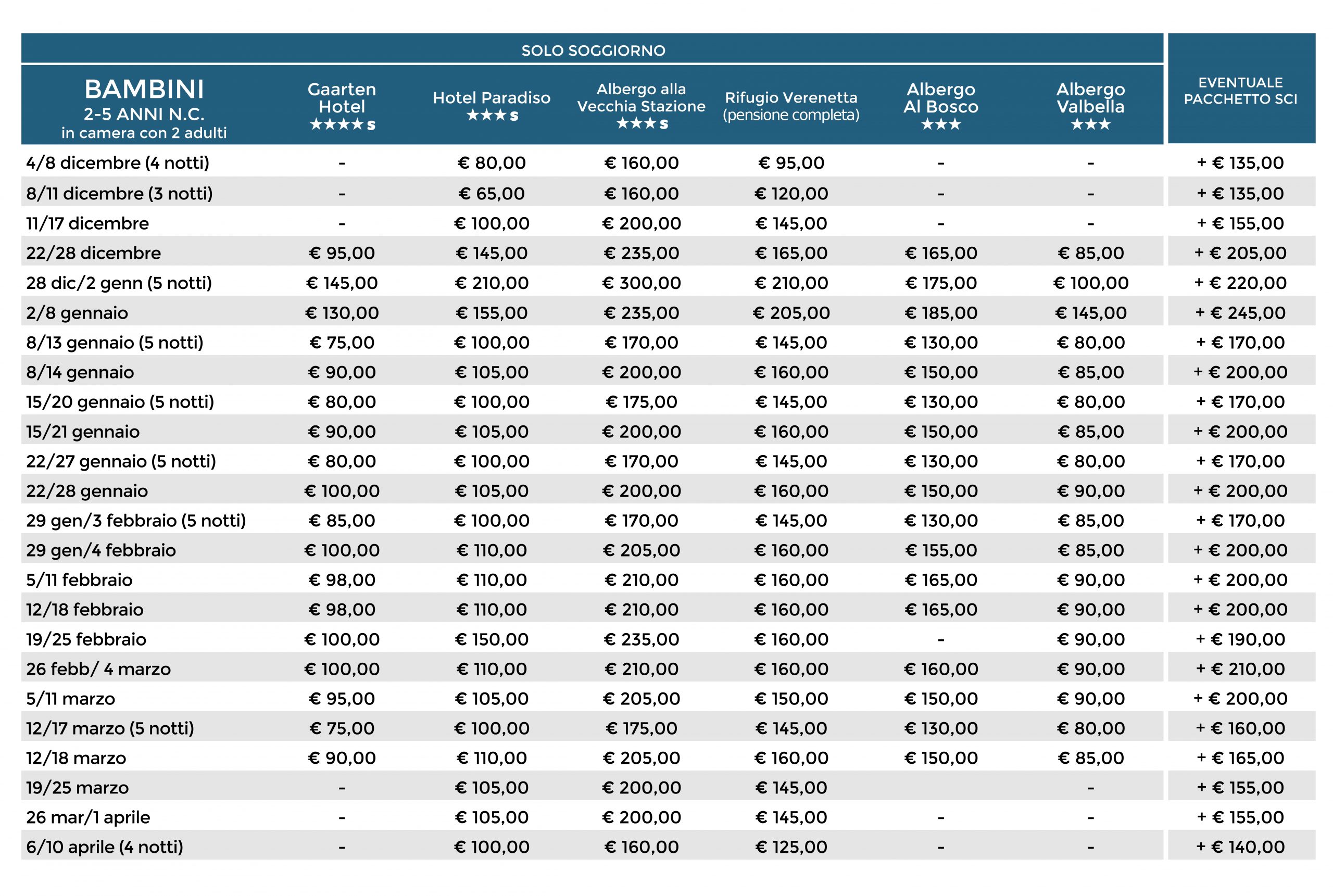Click ski package + € 220,00 for 28 dic/2 genn
The image size is (1333, 896).
pyautogui.click(x=1240, y=283)
